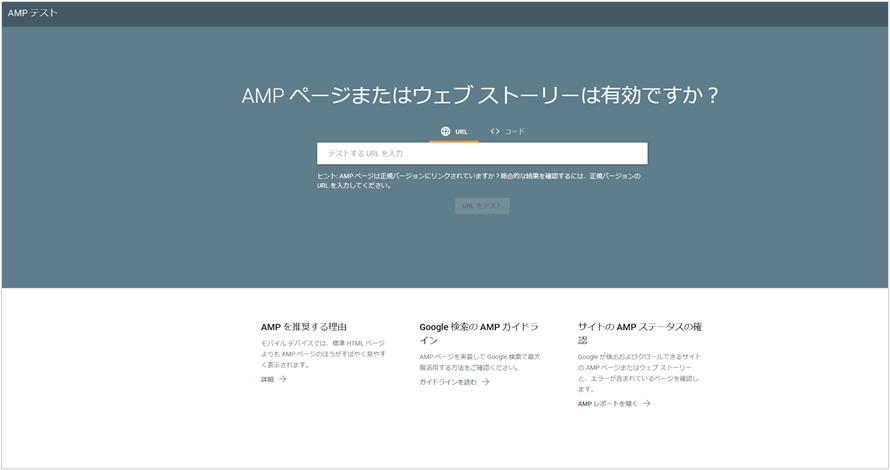
Task: Open the AMP レポートを開く link
Action: point(607,404)
